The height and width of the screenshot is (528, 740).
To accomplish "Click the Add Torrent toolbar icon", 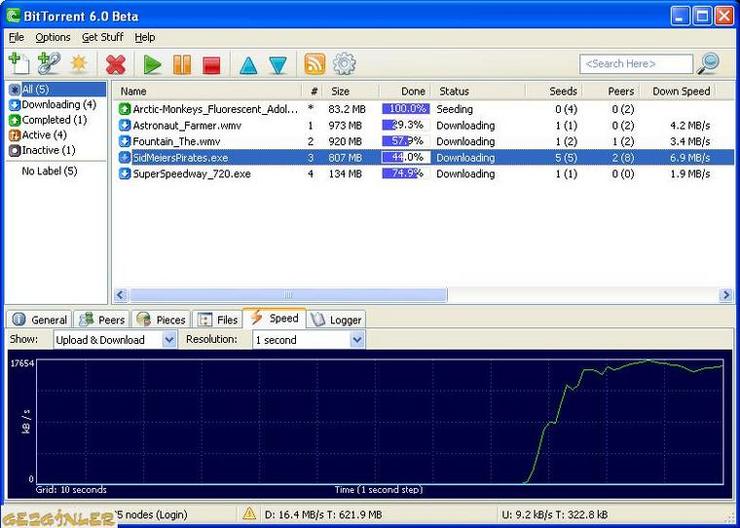I will coord(19,63).
